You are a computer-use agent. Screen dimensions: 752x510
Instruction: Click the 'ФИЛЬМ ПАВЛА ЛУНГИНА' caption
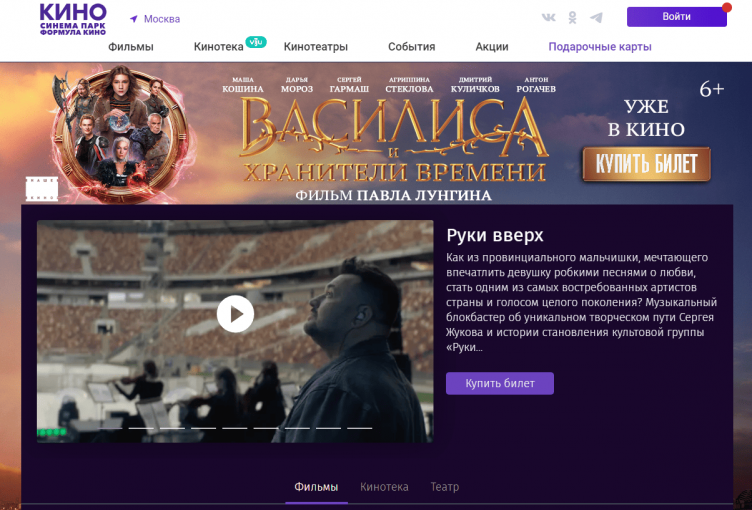pyautogui.click(x=393, y=195)
